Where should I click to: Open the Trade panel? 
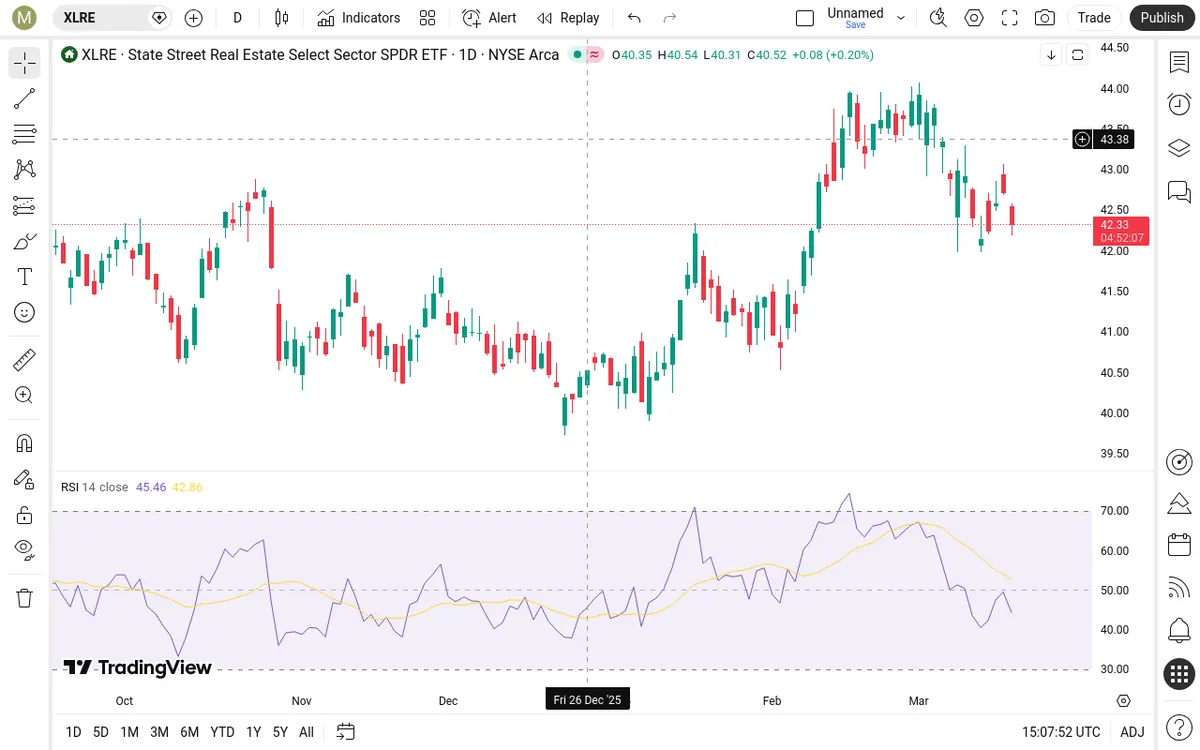(x=1094, y=18)
